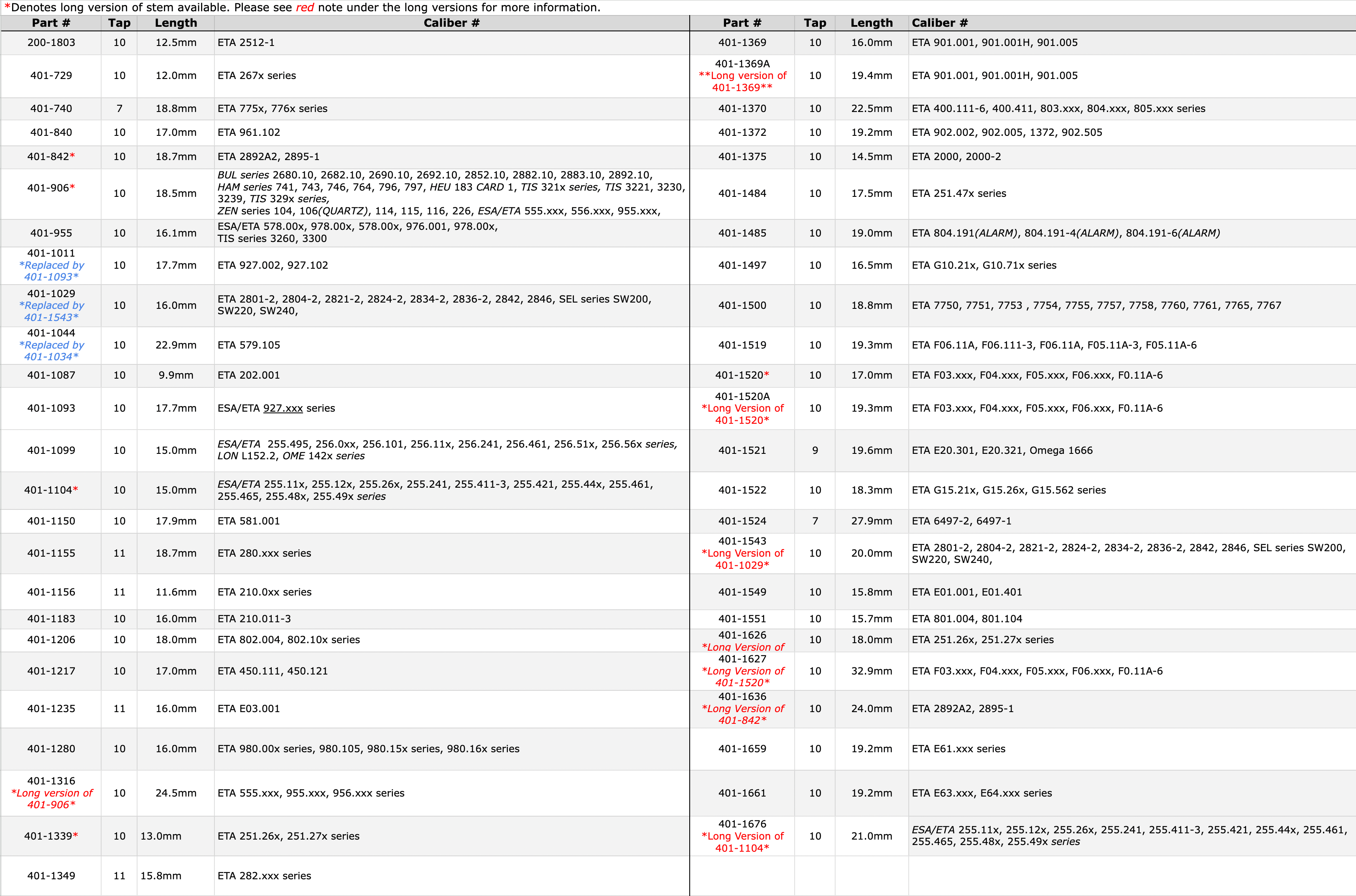Click part number 401-1676 cell
Image resolution: width=1356 pixels, height=896 pixels.
742,823
